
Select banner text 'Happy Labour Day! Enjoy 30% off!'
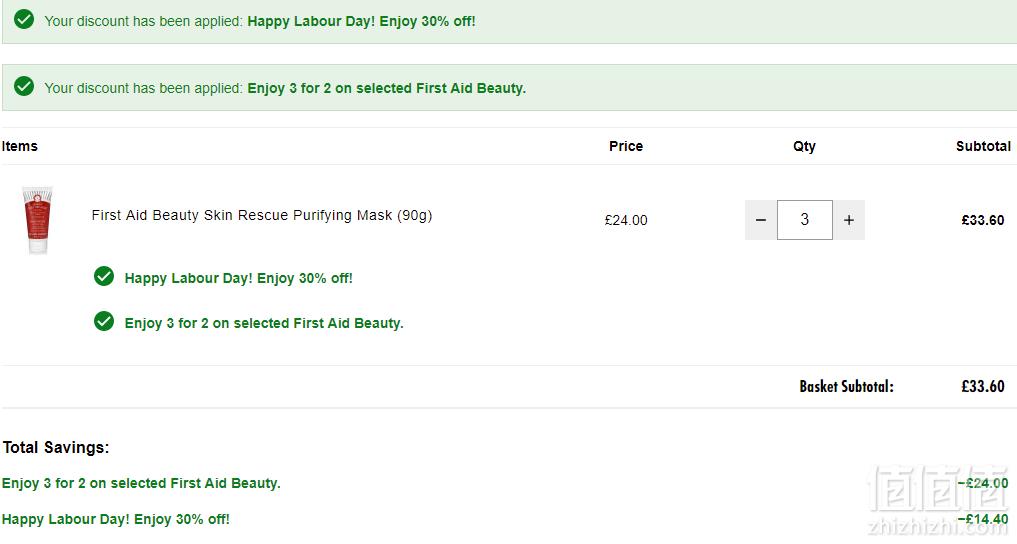click(361, 21)
